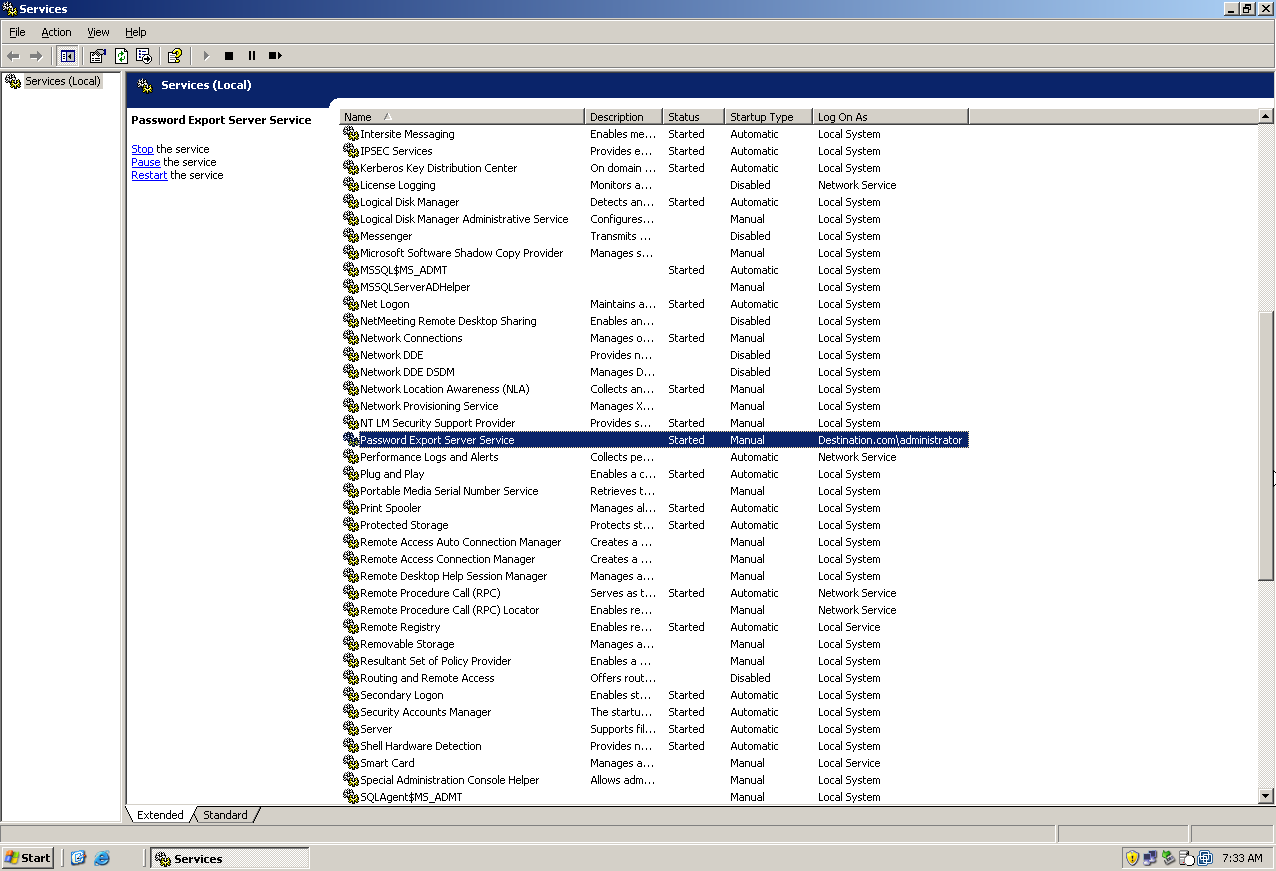1276x871 pixels.
Task: Click the gear icon beside Print Spooler
Action: pyautogui.click(x=350, y=508)
